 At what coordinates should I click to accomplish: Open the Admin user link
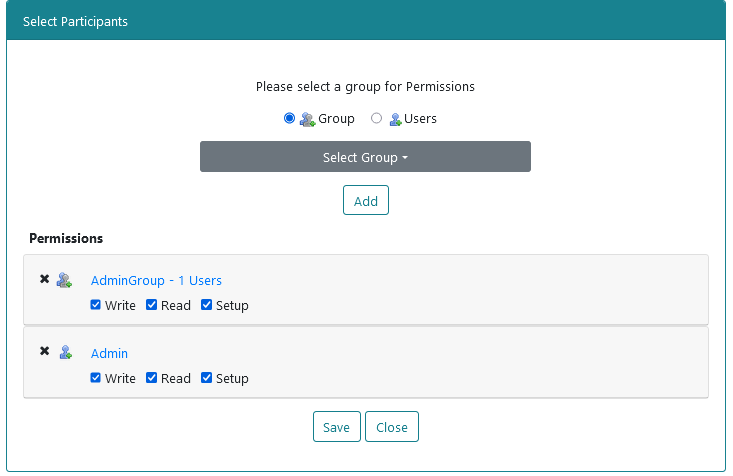[109, 353]
